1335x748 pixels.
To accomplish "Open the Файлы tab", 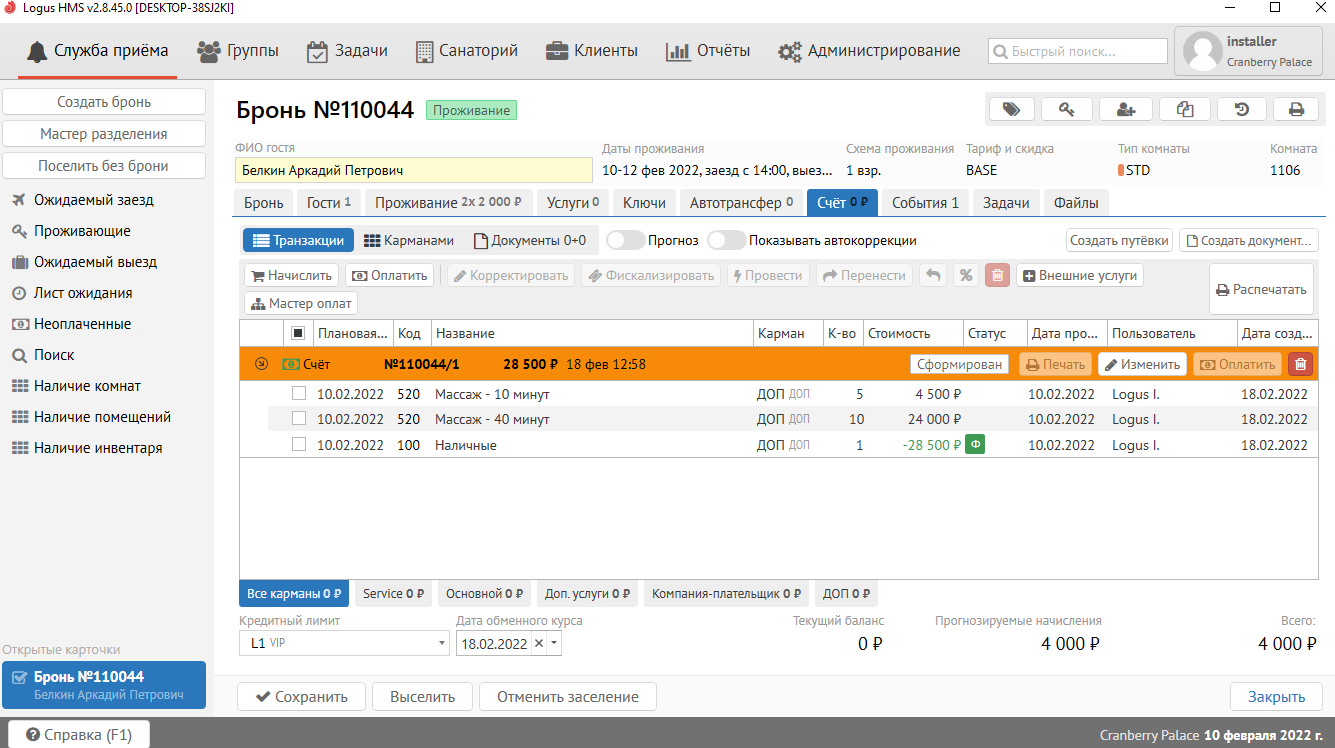I will click(1075, 203).
